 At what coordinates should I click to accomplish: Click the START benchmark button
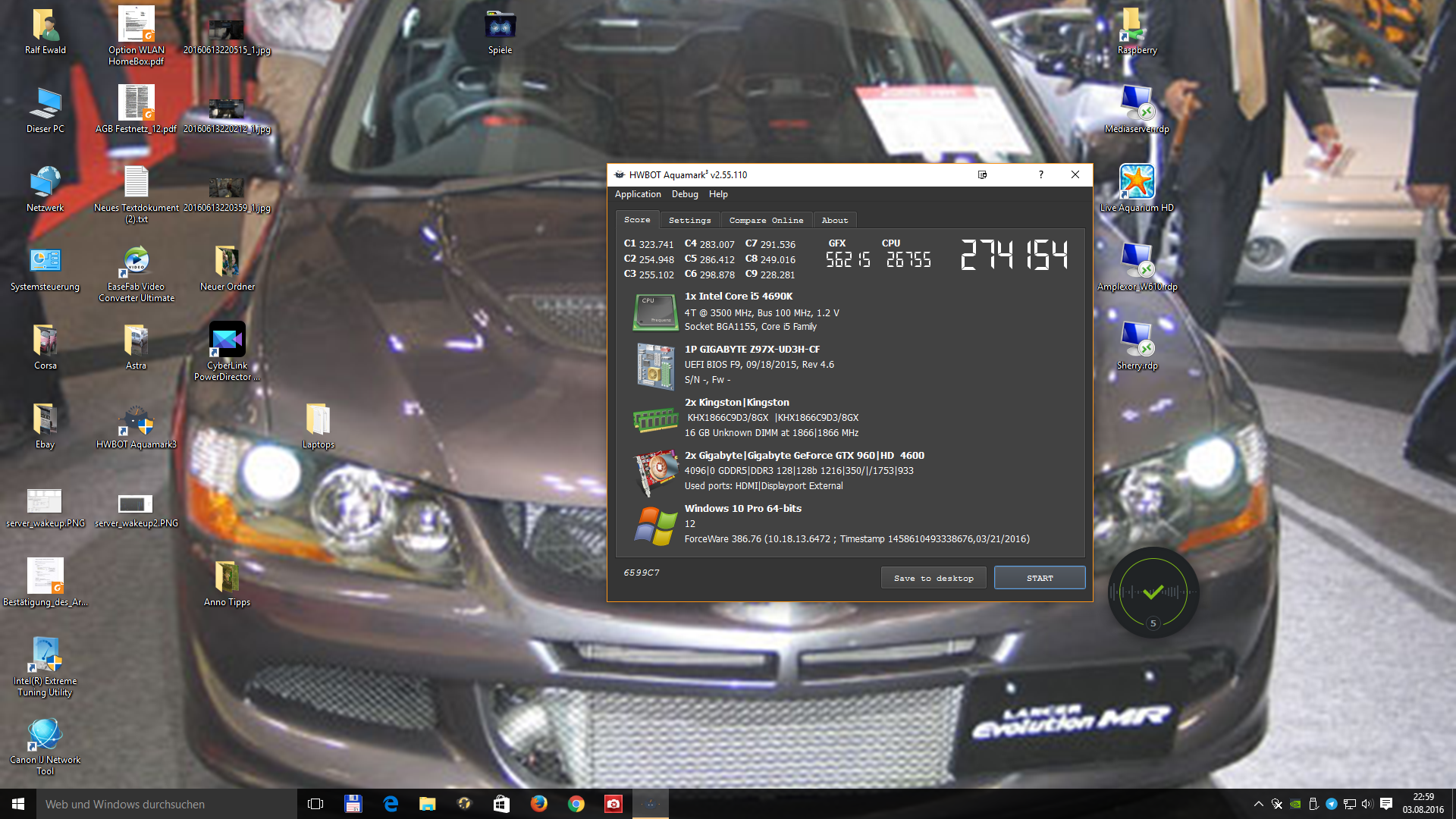coord(1040,578)
